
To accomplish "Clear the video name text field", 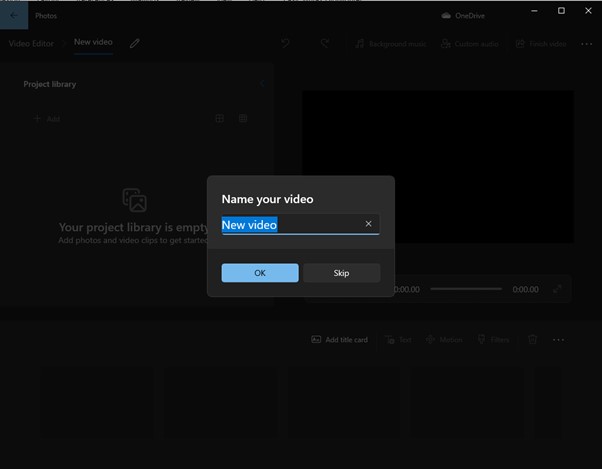I will click(x=368, y=224).
